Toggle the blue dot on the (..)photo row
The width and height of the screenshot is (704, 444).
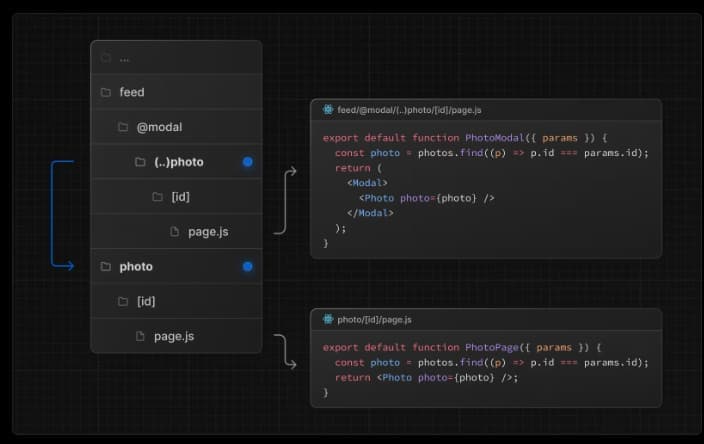[x=247, y=162]
